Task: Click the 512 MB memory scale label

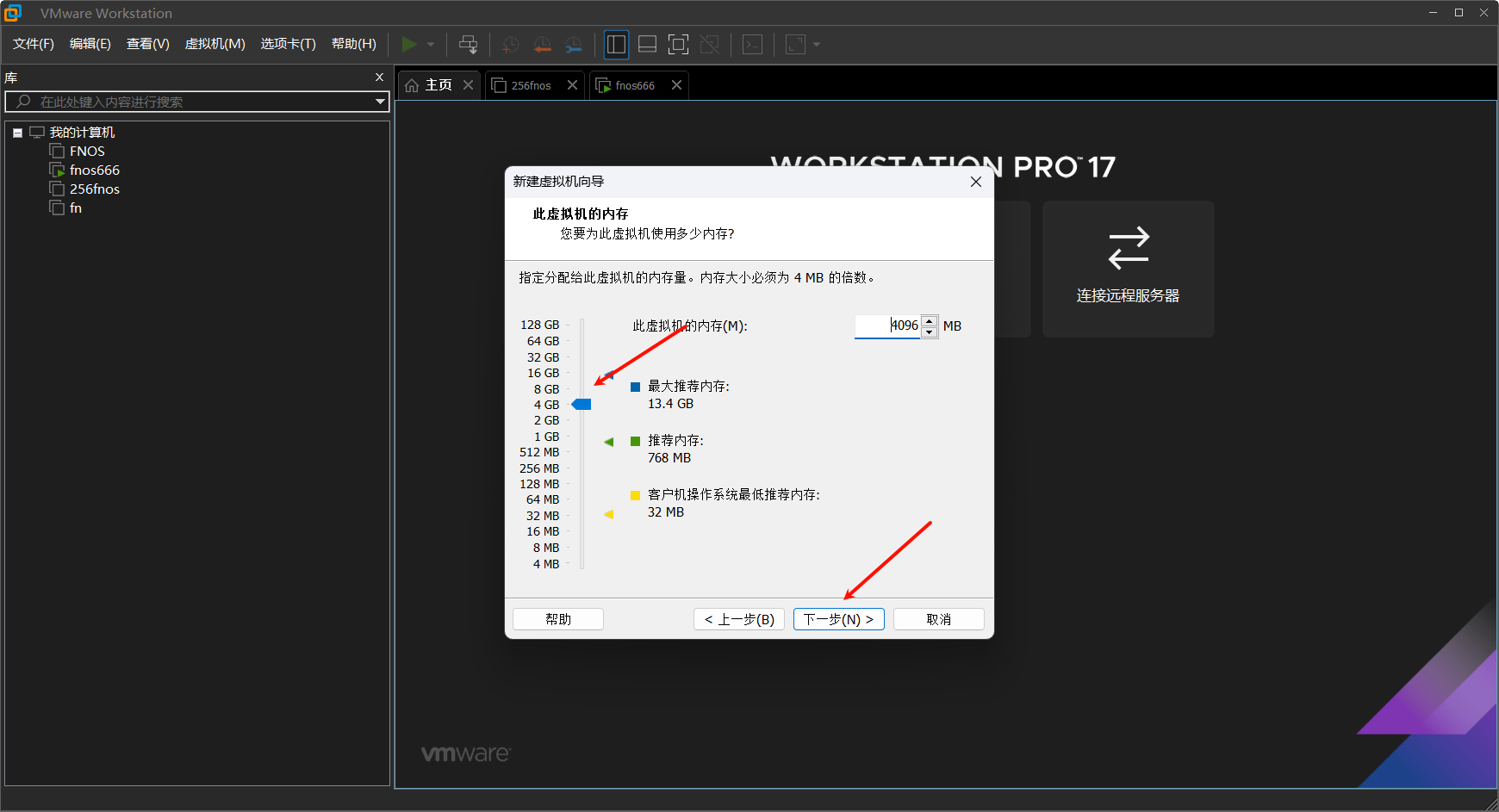Action: click(539, 452)
